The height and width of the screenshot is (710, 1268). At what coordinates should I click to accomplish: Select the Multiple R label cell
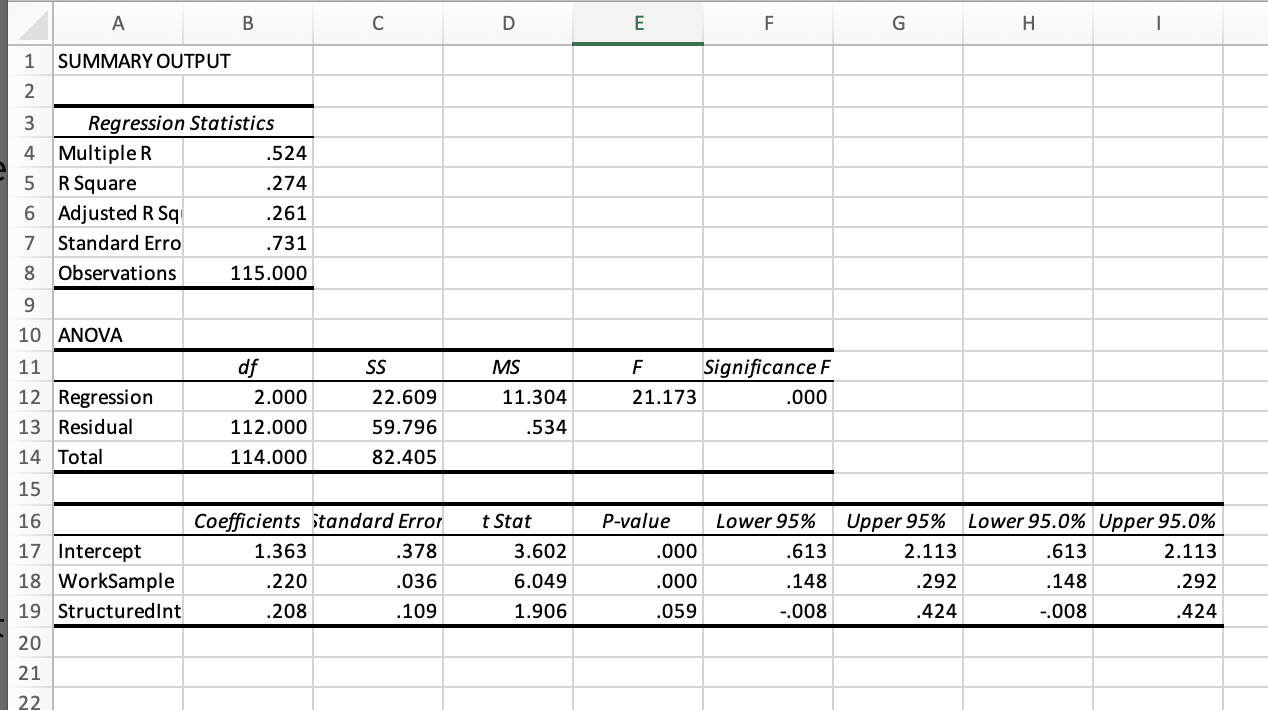click(117, 152)
